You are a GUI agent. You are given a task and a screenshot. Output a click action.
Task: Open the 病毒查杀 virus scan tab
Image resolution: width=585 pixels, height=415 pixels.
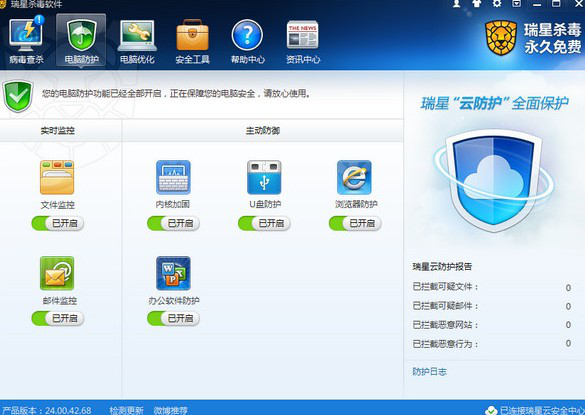[x=26, y=40]
